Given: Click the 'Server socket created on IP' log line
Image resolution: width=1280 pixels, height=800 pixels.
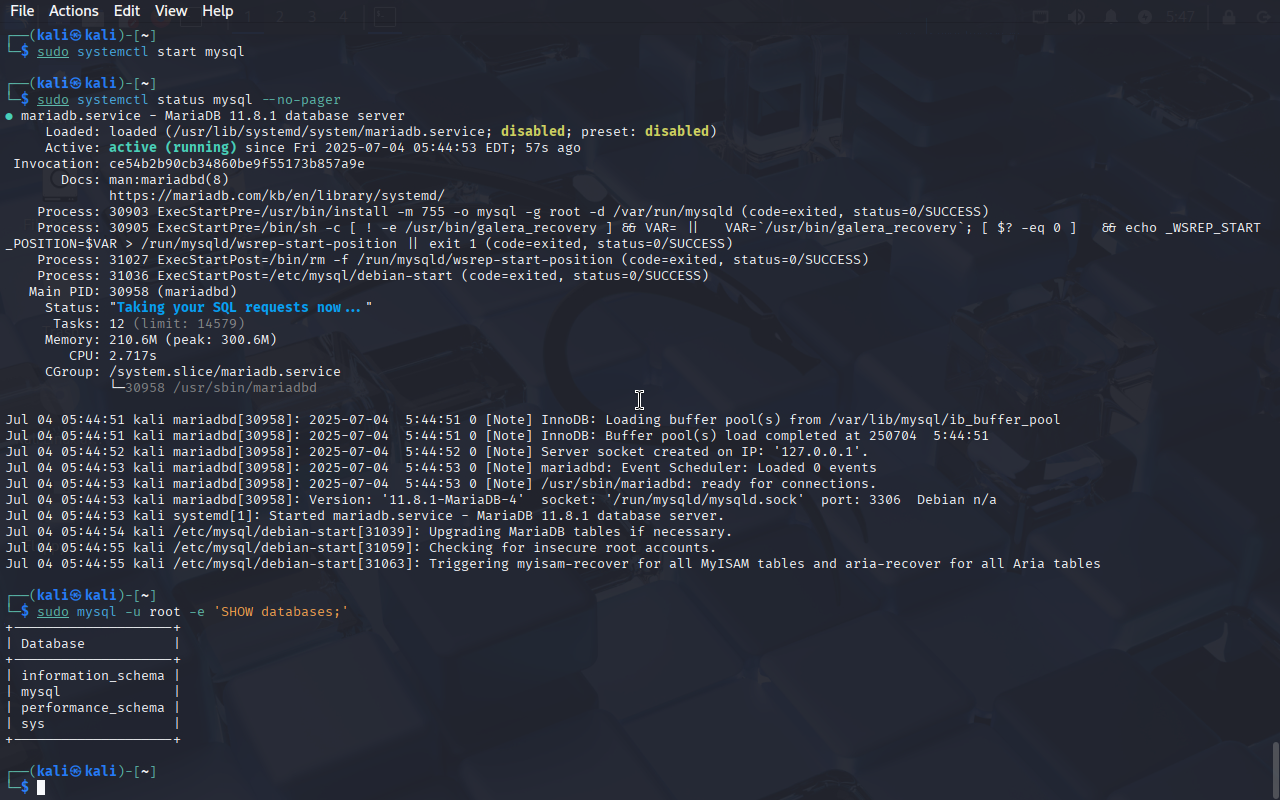Looking at the screenshot, I should pyautogui.click(x=437, y=452).
